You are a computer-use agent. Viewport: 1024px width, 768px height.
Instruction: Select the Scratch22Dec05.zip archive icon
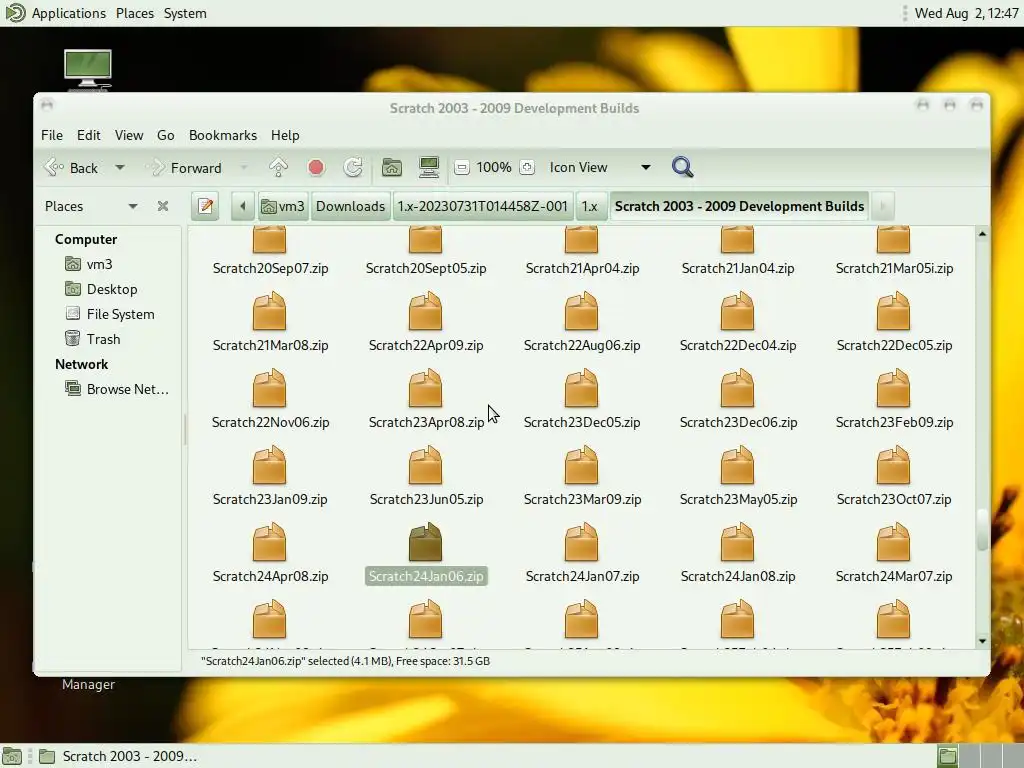coord(893,312)
